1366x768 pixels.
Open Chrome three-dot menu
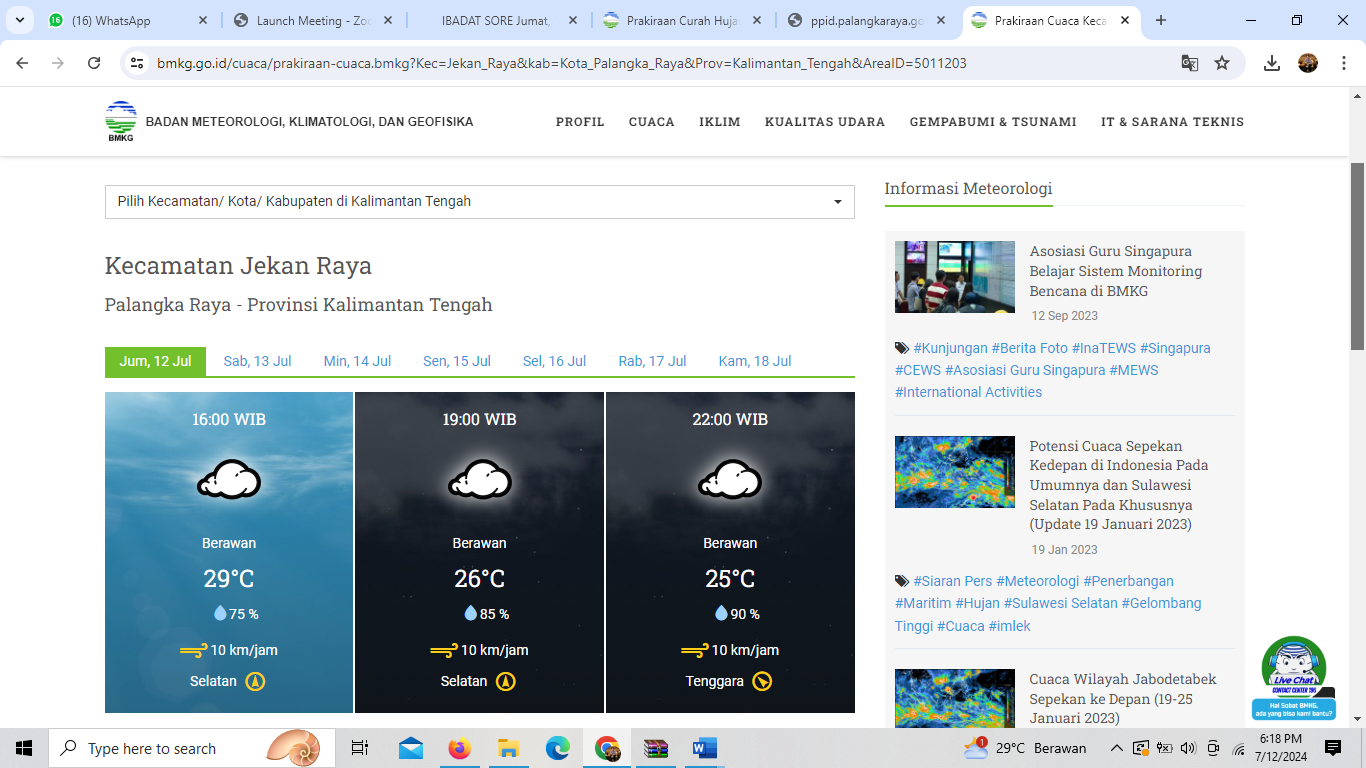click(1342, 63)
